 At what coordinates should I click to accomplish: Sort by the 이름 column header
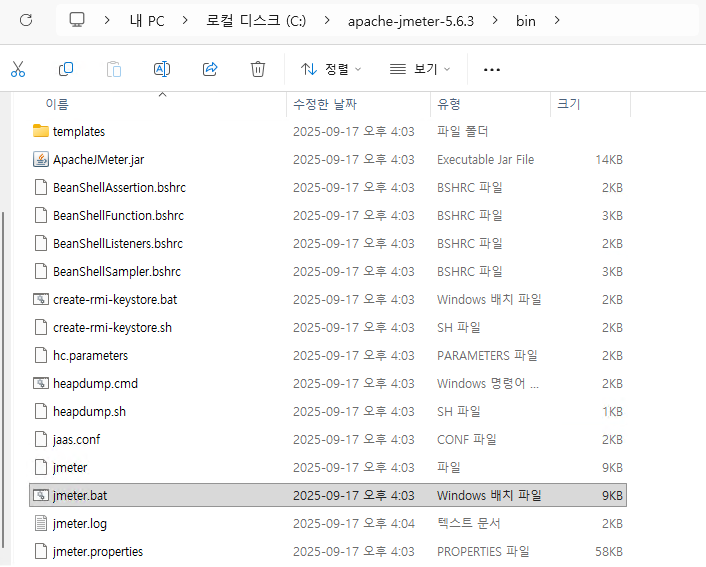(57, 104)
